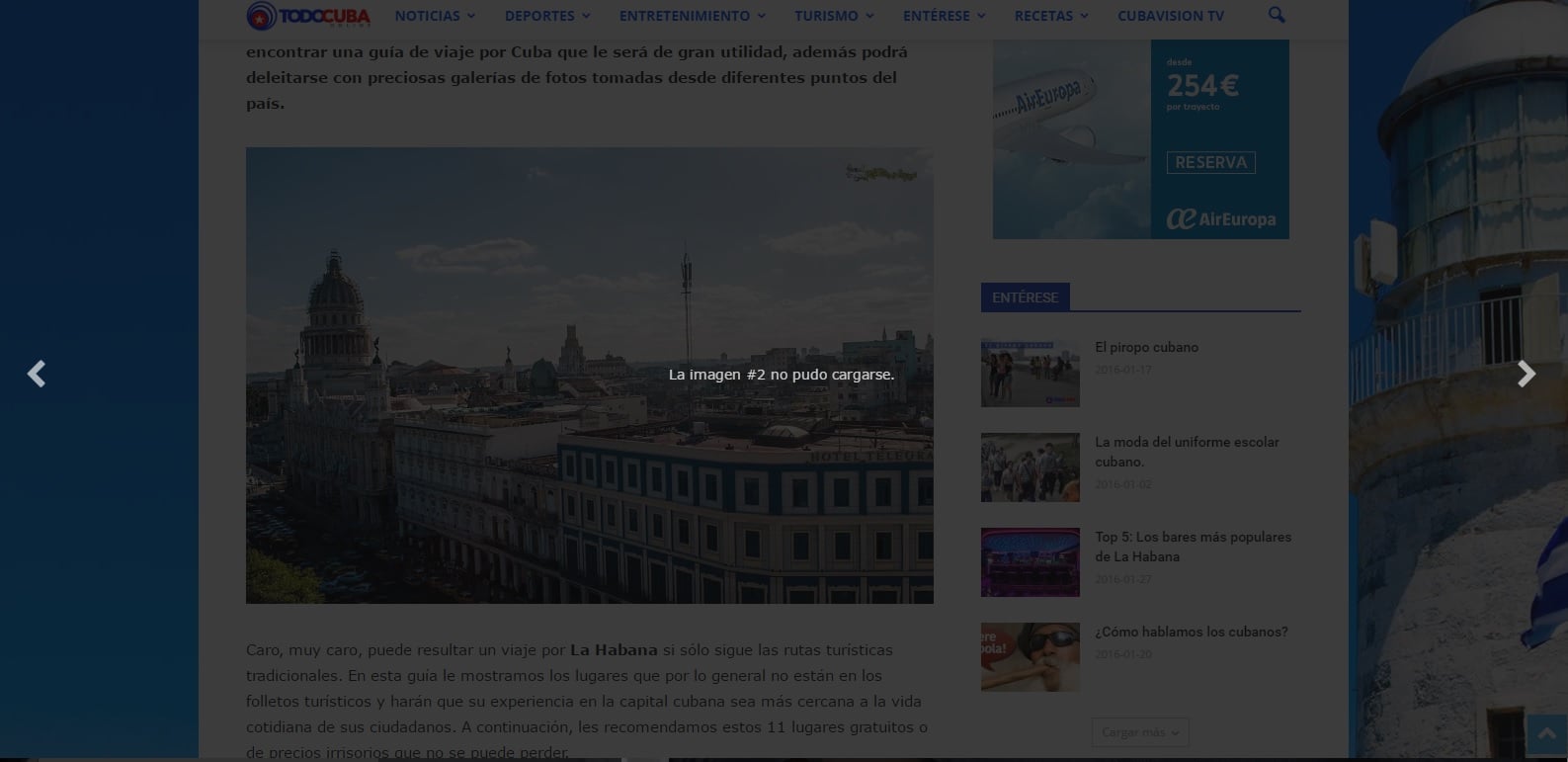This screenshot has height=762, width=1568.
Task: Open the site search magnifier
Action: tap(1277, 16)
